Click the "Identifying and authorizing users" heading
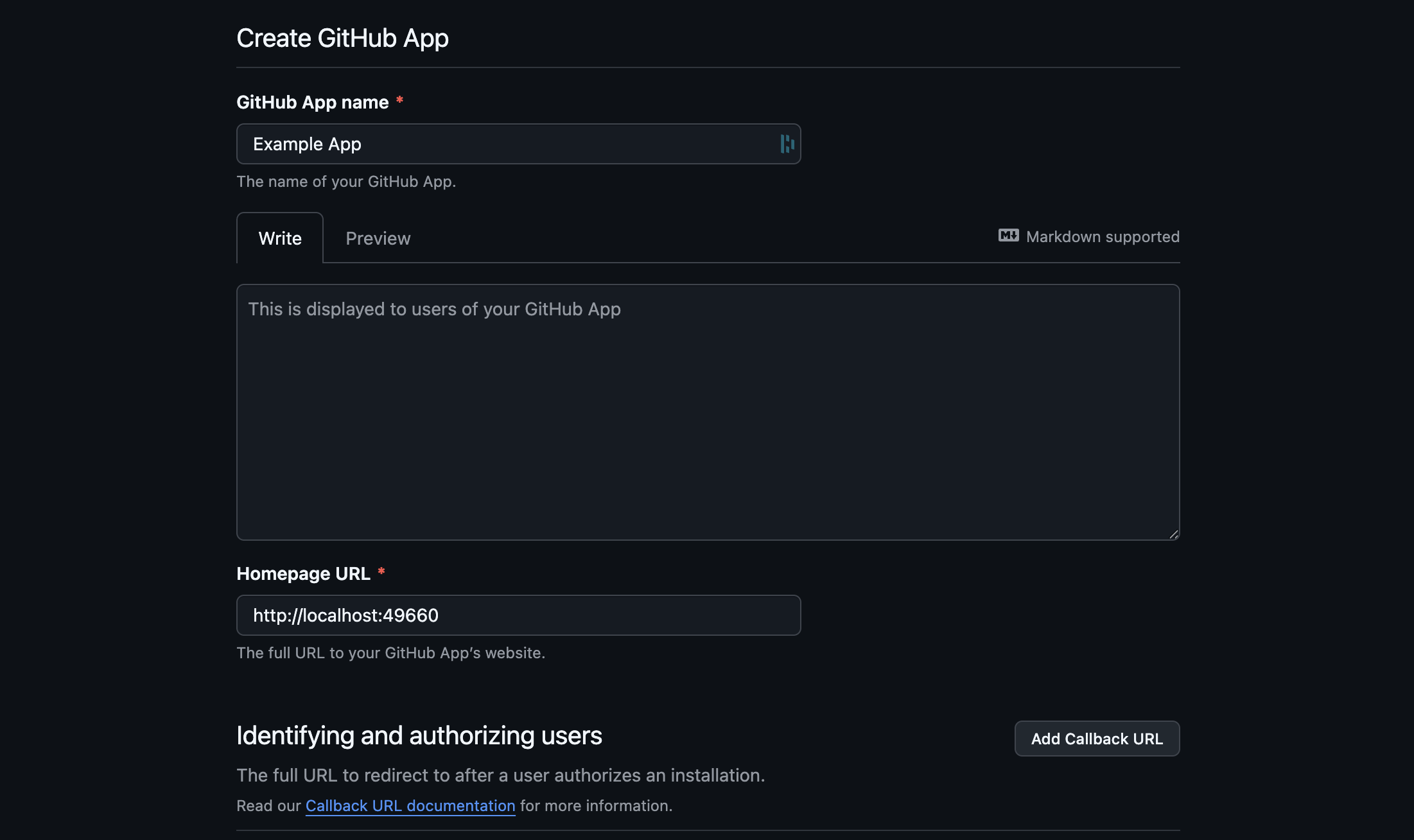This screenshot has width=1414, height=840. (x=419, y=736)
